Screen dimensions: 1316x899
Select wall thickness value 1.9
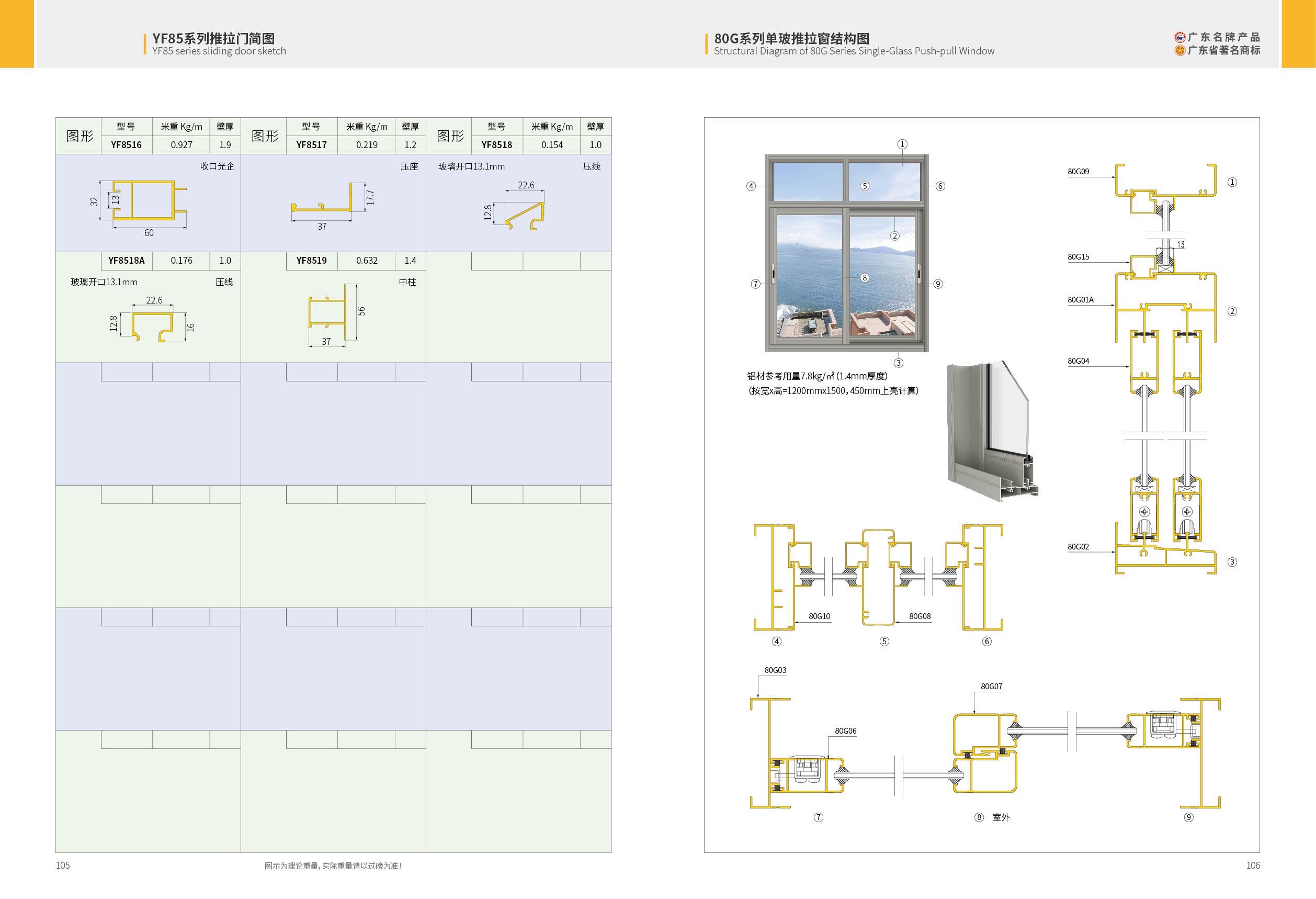click(x=225, y=144)
